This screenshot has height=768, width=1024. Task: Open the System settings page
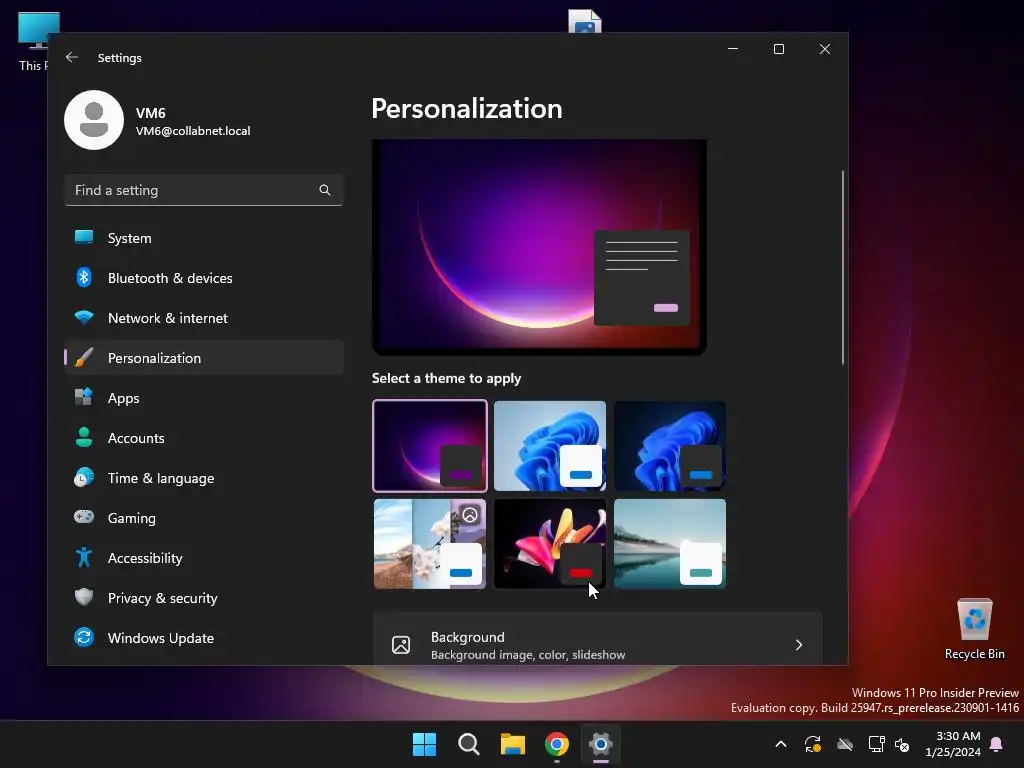pyautogui.click(x=204, y=238)
